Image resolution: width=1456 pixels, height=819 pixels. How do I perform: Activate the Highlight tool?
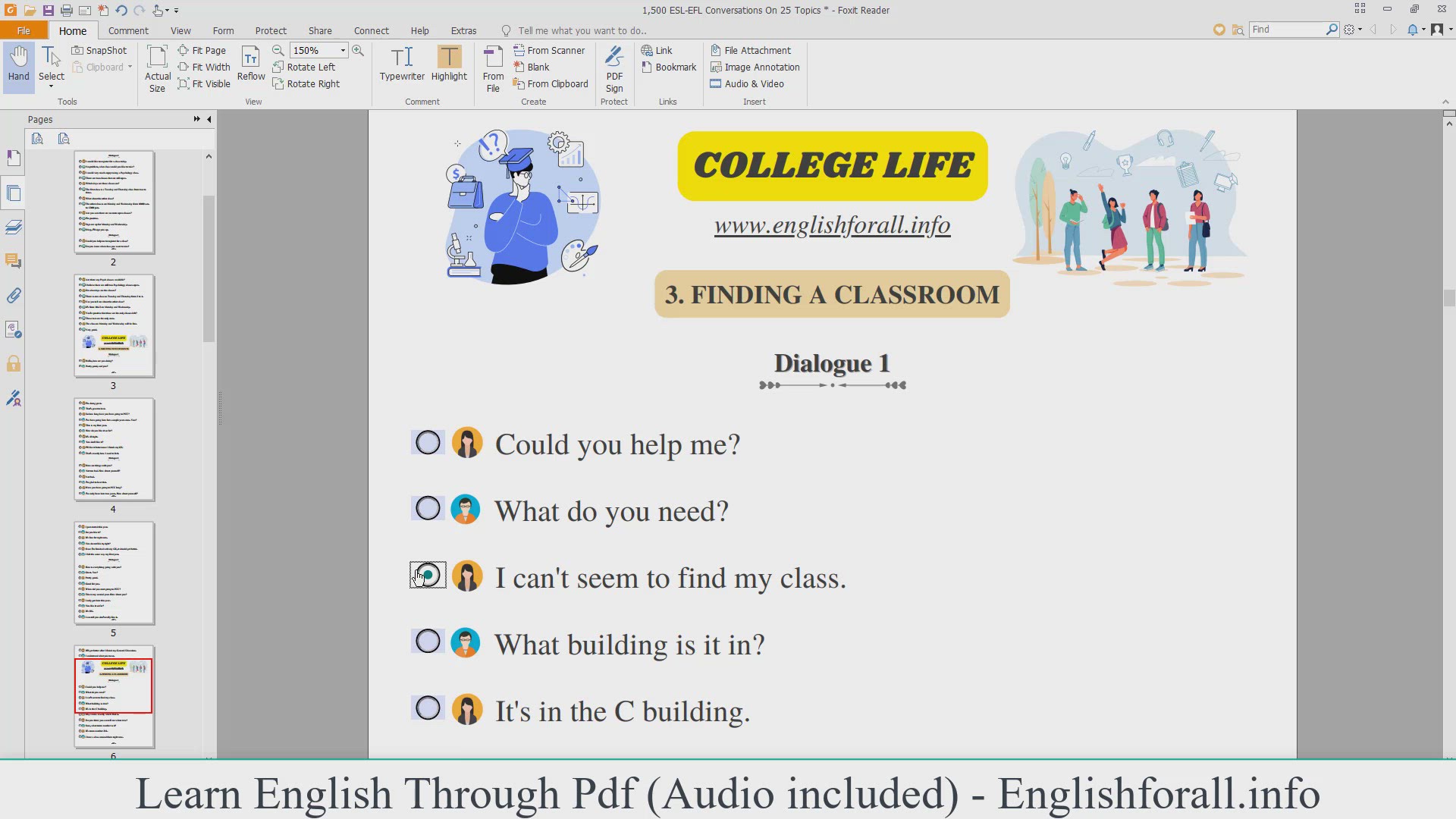pos(449,58)
